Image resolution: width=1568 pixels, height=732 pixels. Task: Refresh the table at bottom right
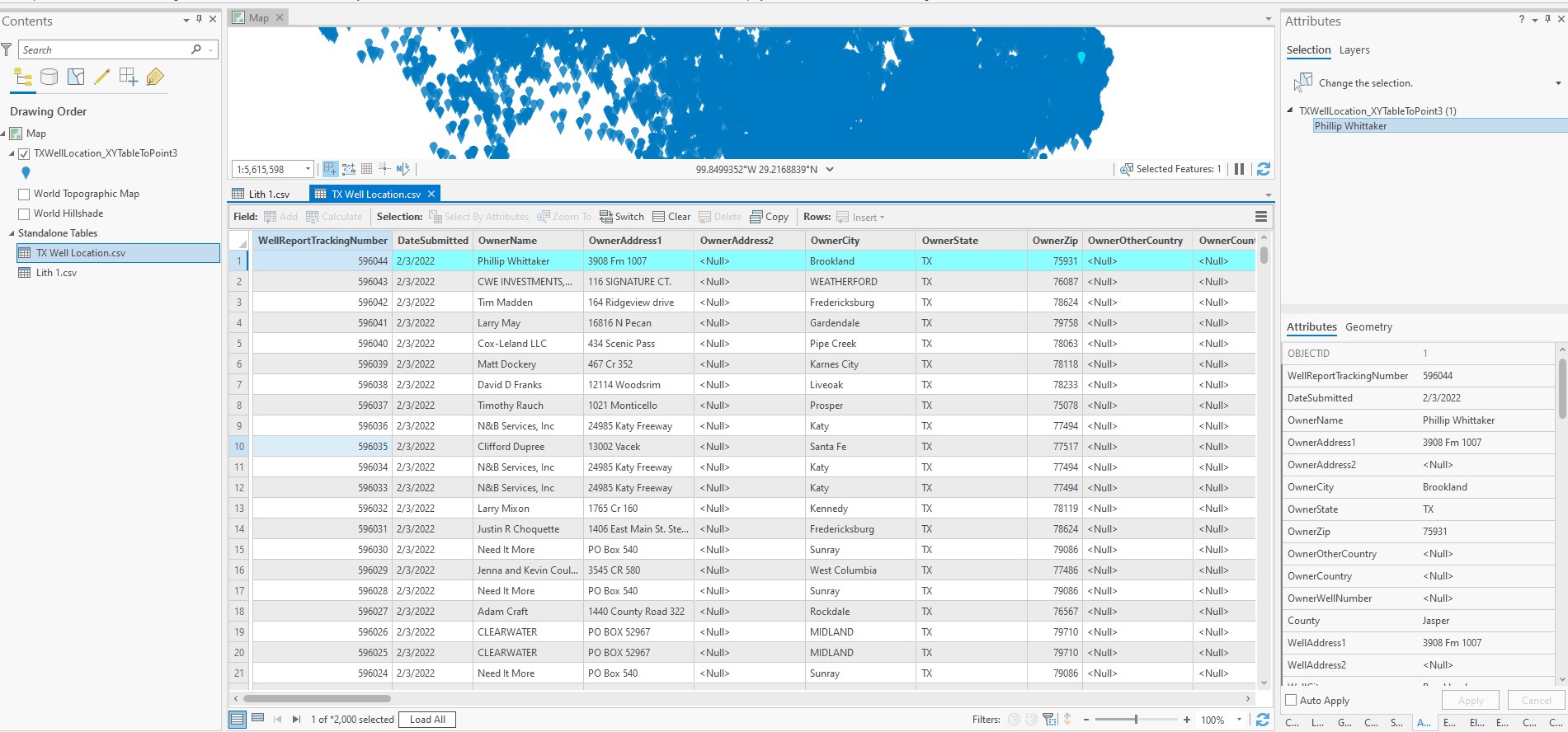(1262, 720)
